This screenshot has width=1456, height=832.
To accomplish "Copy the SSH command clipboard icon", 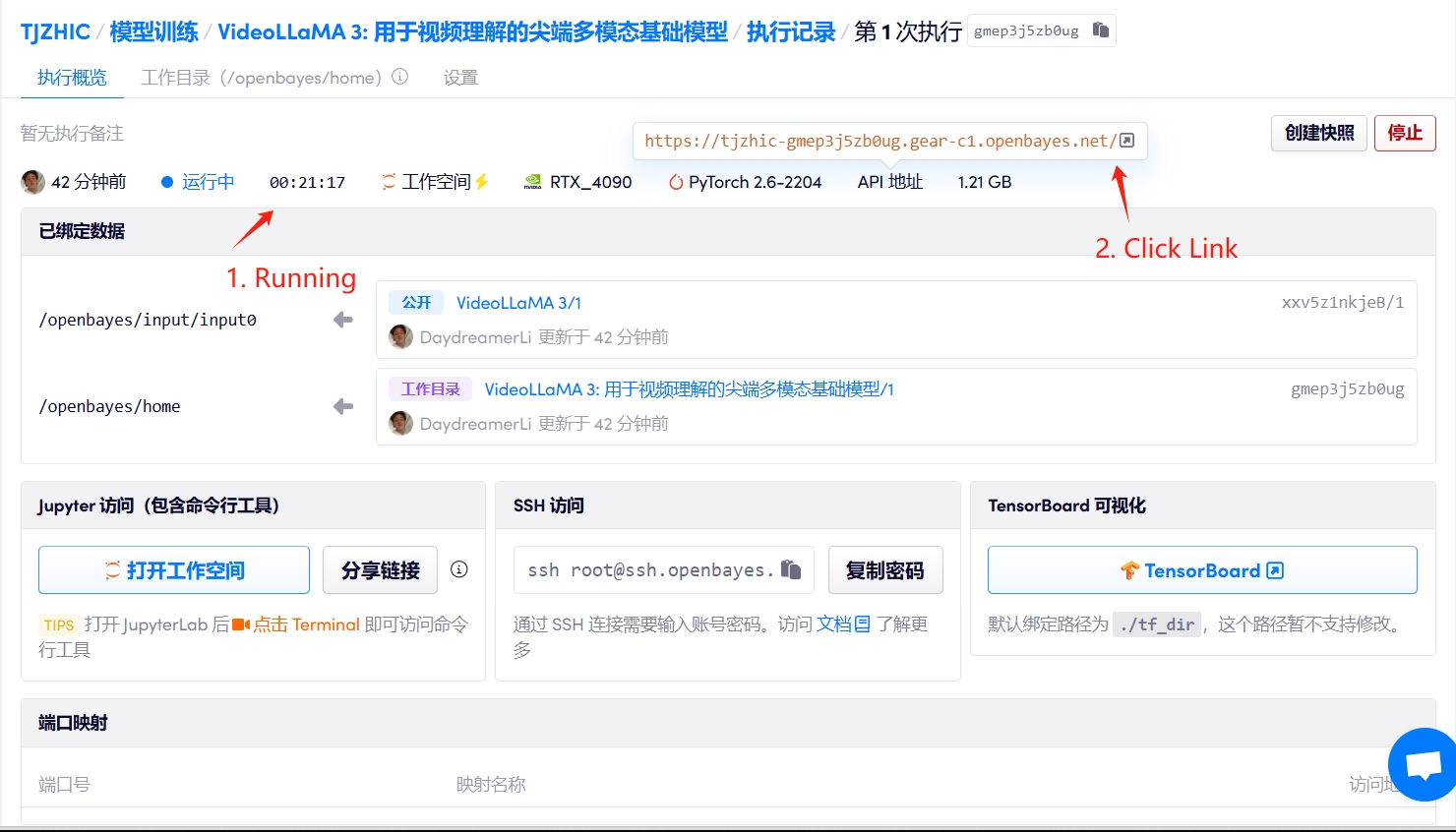I will click(791, 569).
